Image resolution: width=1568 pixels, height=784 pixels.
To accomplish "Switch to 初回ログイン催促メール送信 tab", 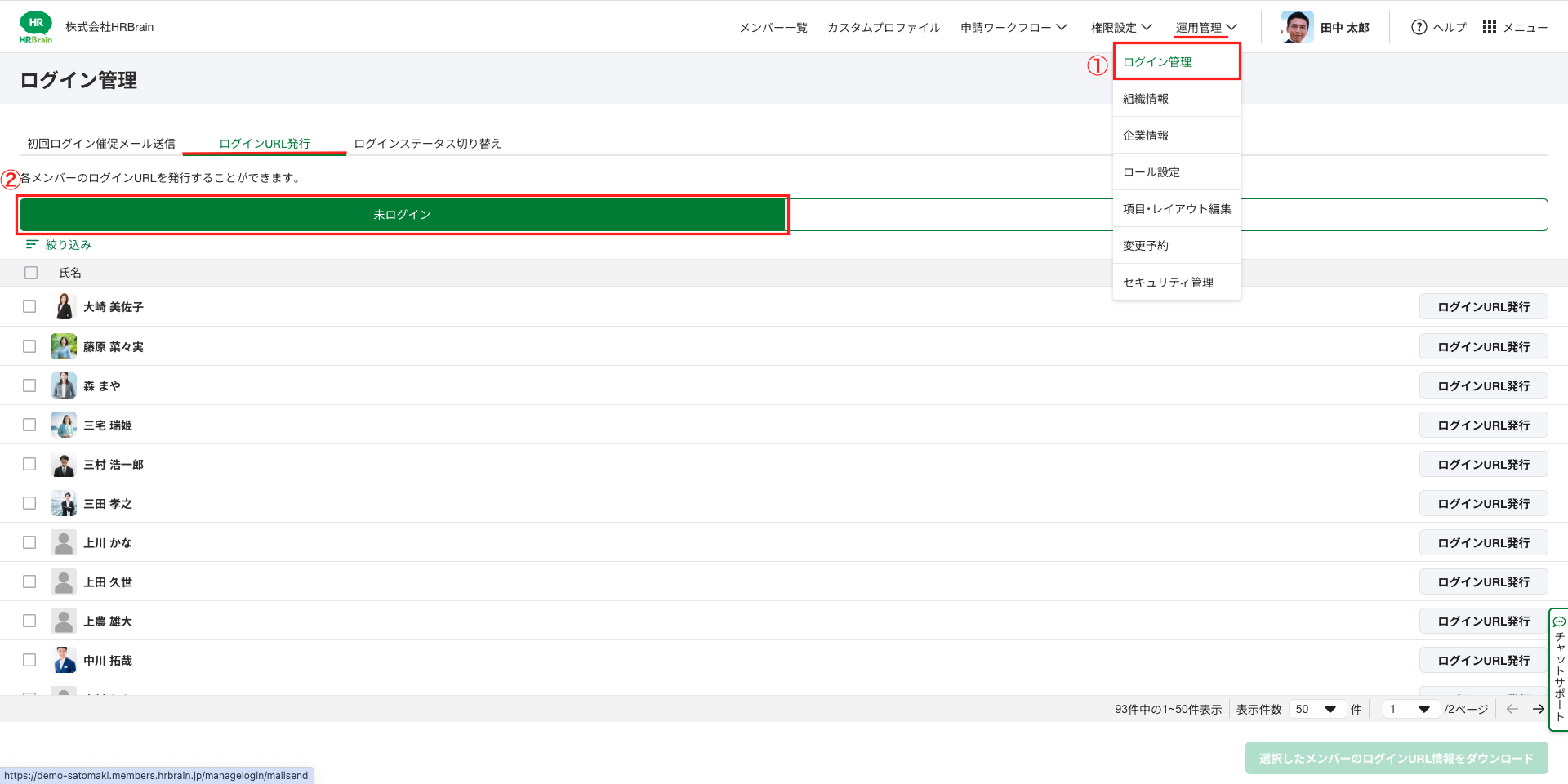I will pos(101,143).
